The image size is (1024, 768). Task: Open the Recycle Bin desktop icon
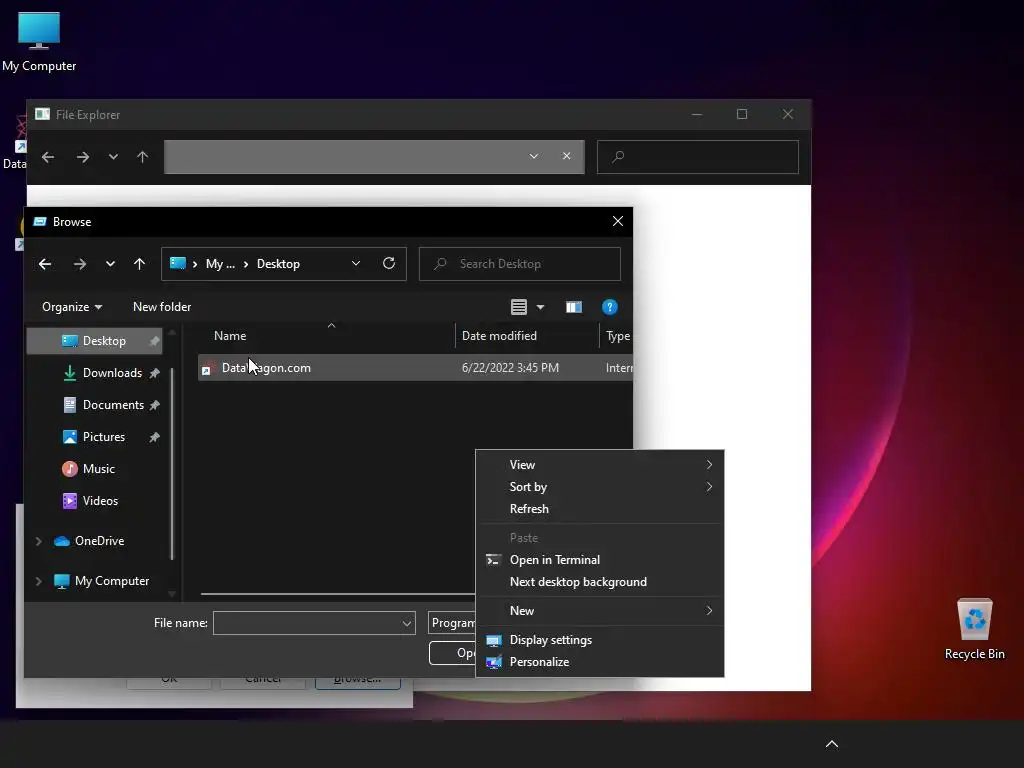[x=974, y=629]
